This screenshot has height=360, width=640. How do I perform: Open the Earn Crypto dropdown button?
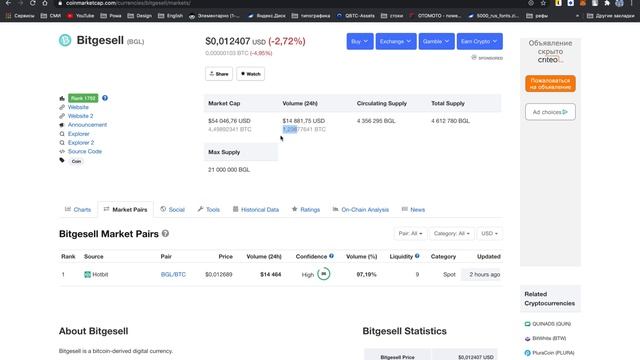click(x=480, y=41)
